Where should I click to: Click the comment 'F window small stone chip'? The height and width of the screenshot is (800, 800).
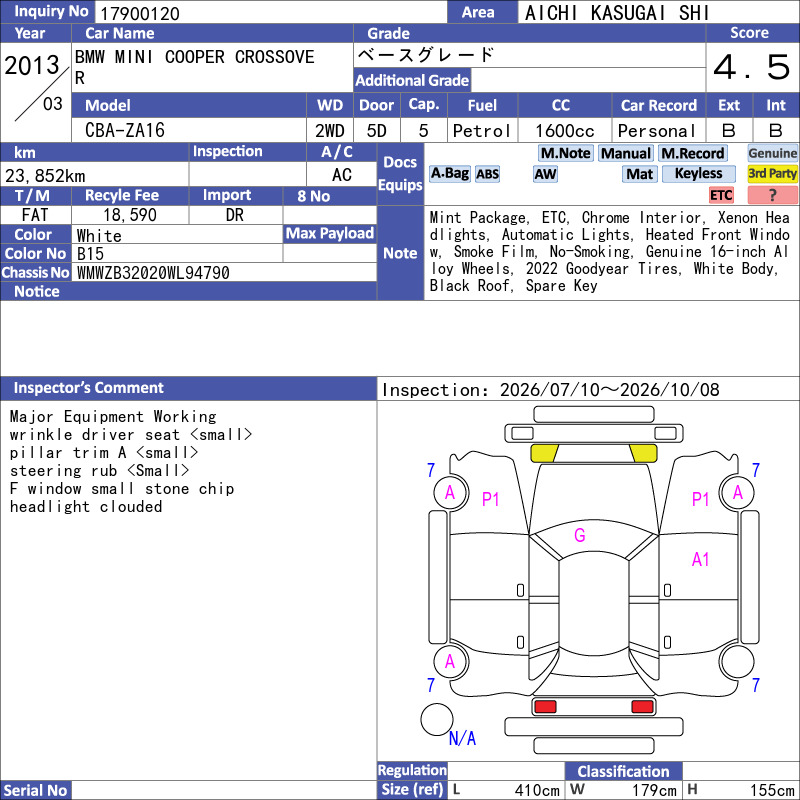(x=122, y=489)
